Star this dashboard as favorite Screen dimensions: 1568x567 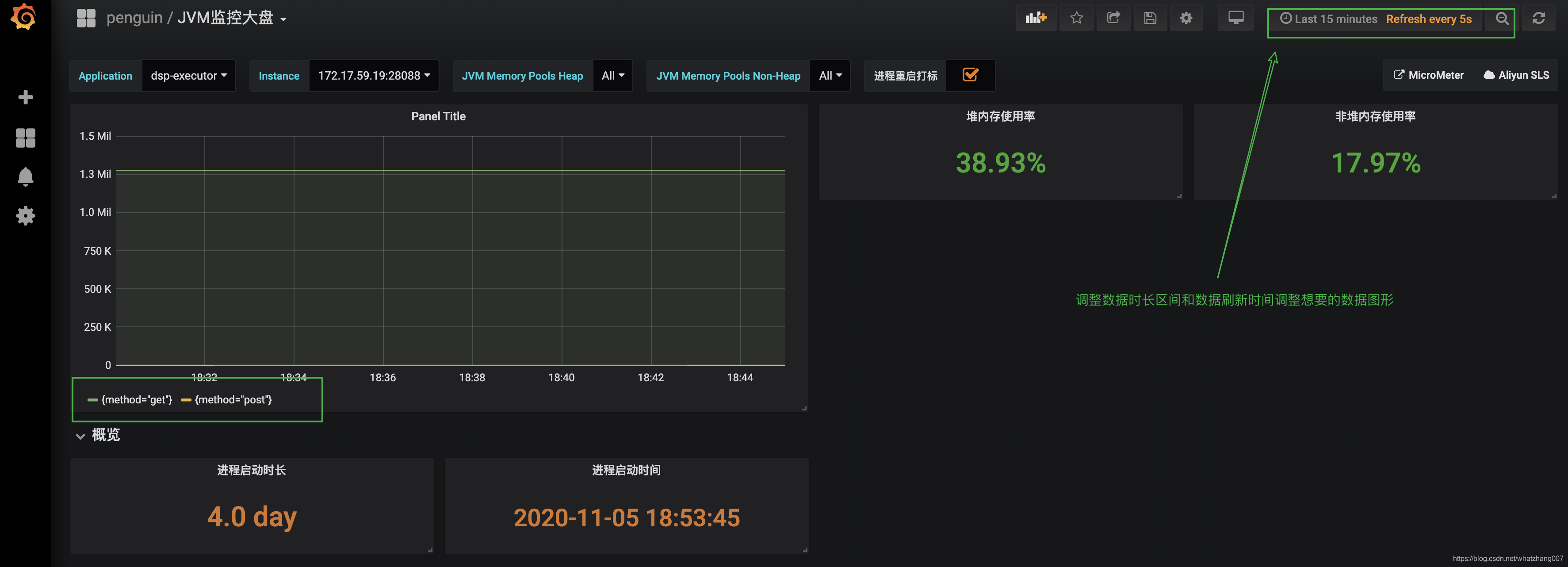click(1076, 18)
